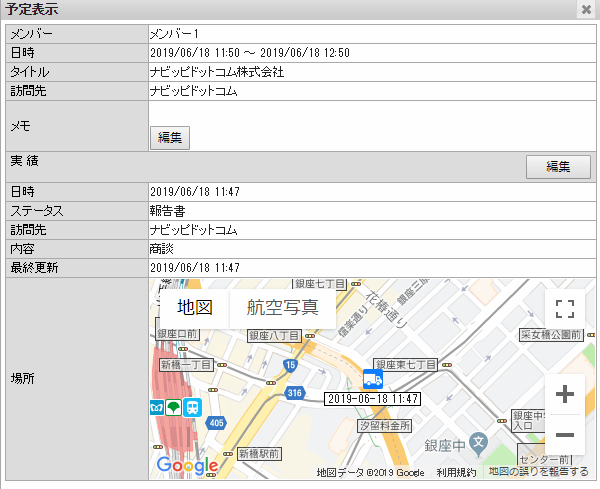
Task: Click the 銀座中 school icon on map
Action: pyautogui.click(x=478, y=441)
